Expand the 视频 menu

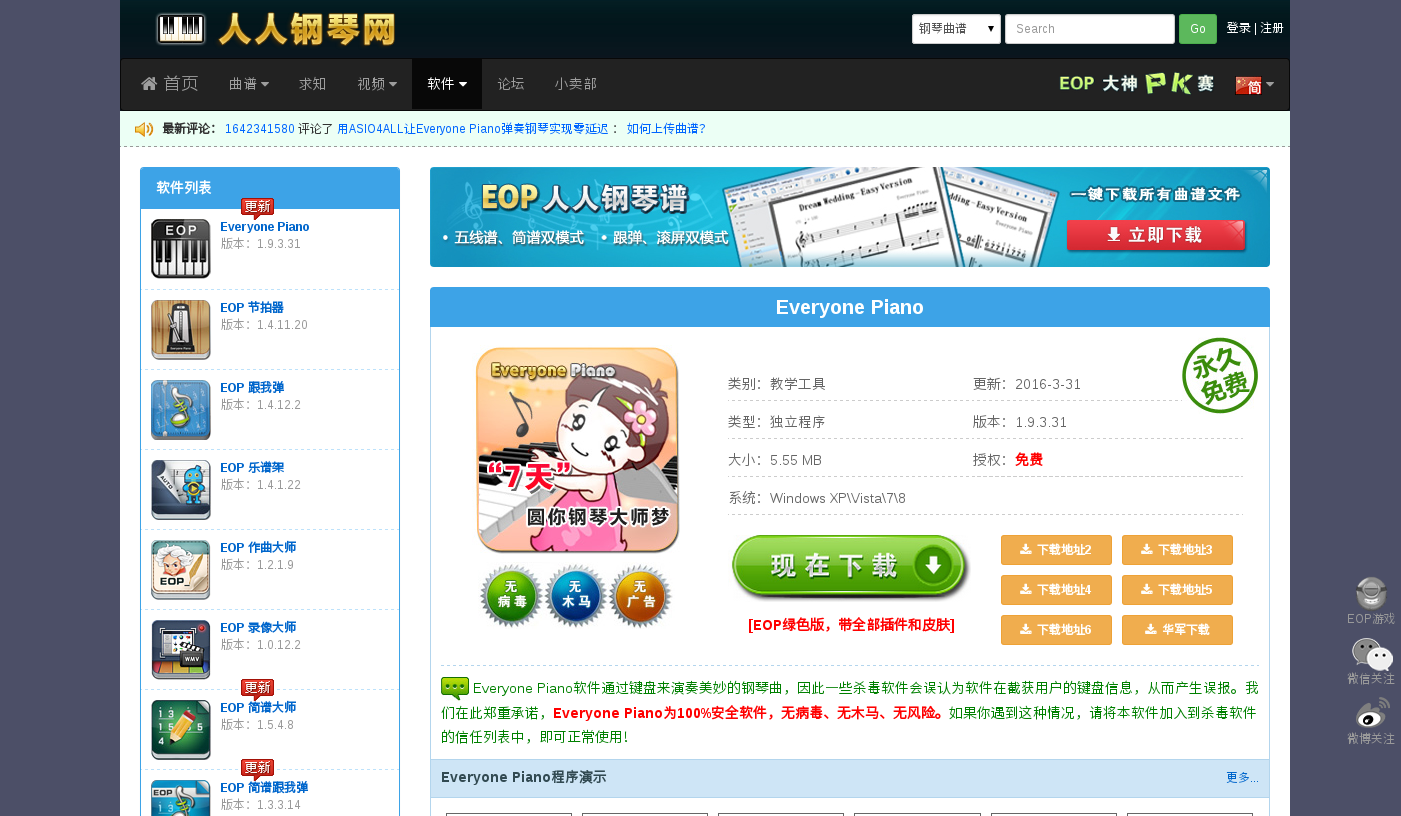(377, 84)
